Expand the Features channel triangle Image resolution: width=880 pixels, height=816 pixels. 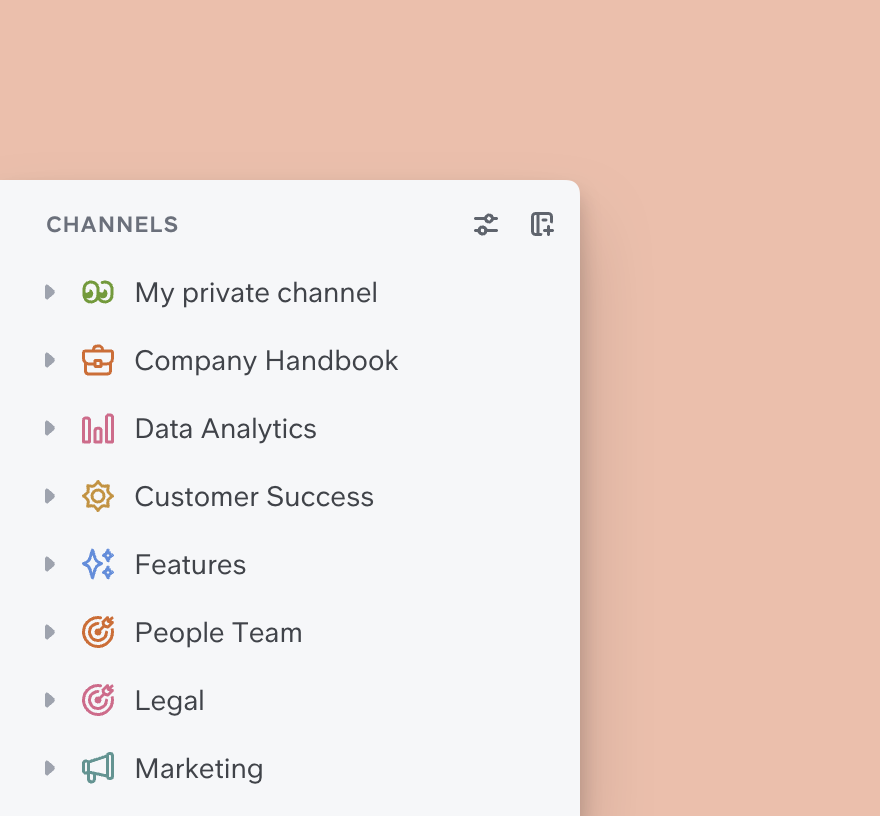tap(49, 564)
